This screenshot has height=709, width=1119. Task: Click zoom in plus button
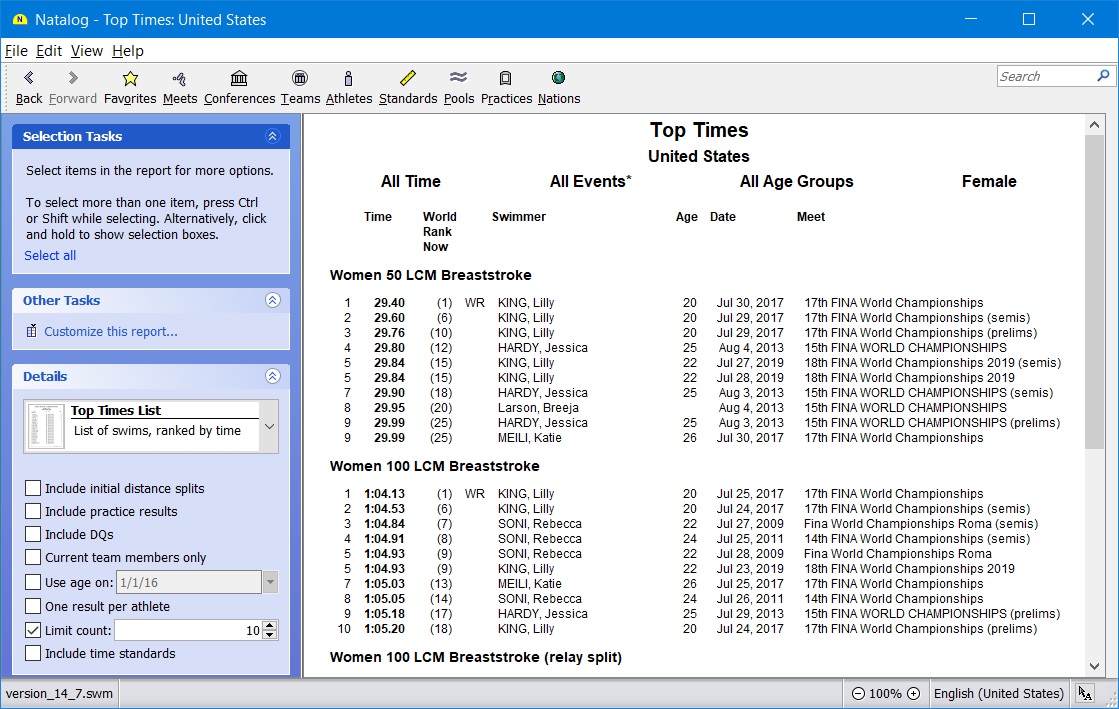[x=912, y=694]
